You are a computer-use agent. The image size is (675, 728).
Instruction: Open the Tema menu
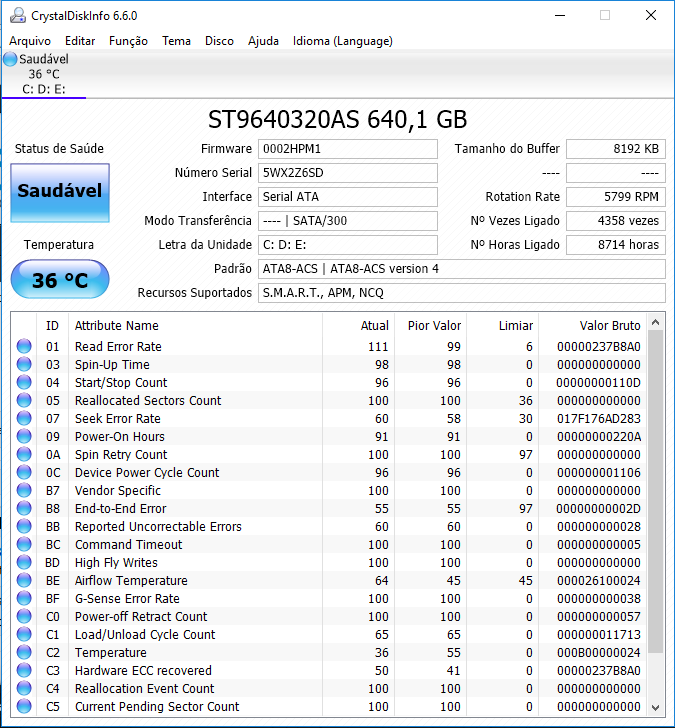click(176, 41)
